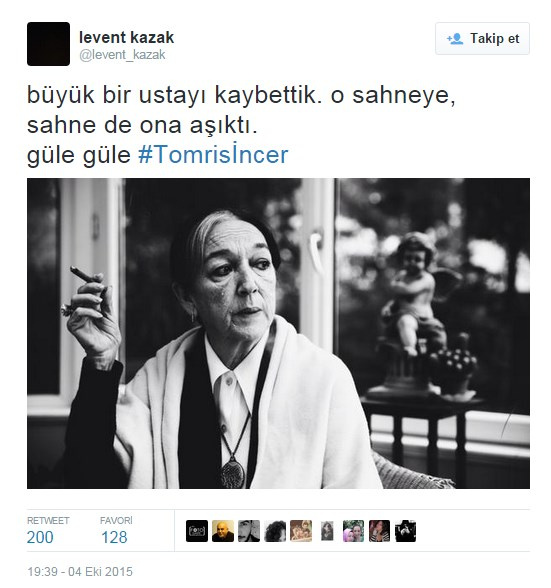Click the Takip et follow button
The image size is (551, 588).
(x=482, y=39)
